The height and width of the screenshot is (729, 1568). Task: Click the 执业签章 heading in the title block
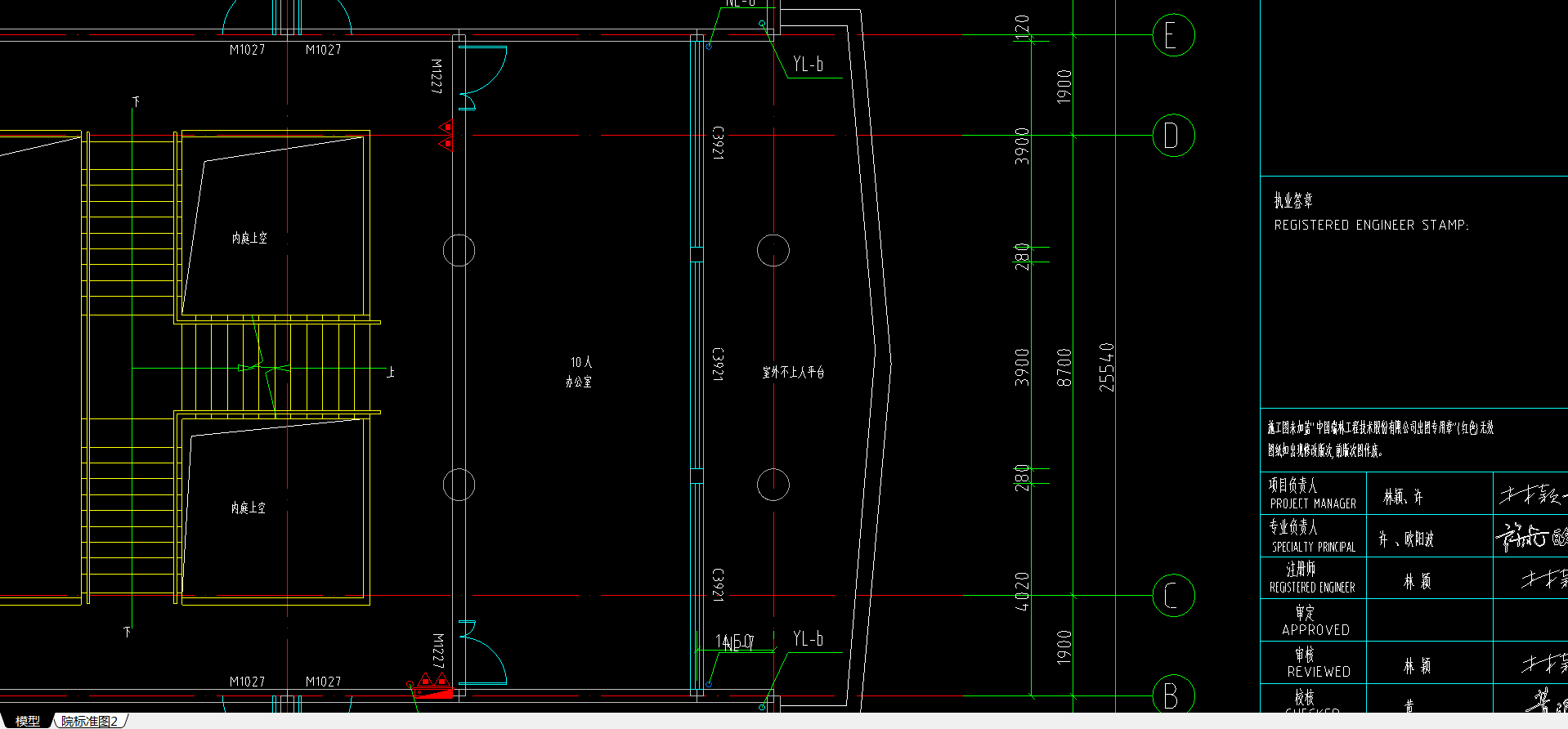pyautogui.click(x=1292, y=200)
